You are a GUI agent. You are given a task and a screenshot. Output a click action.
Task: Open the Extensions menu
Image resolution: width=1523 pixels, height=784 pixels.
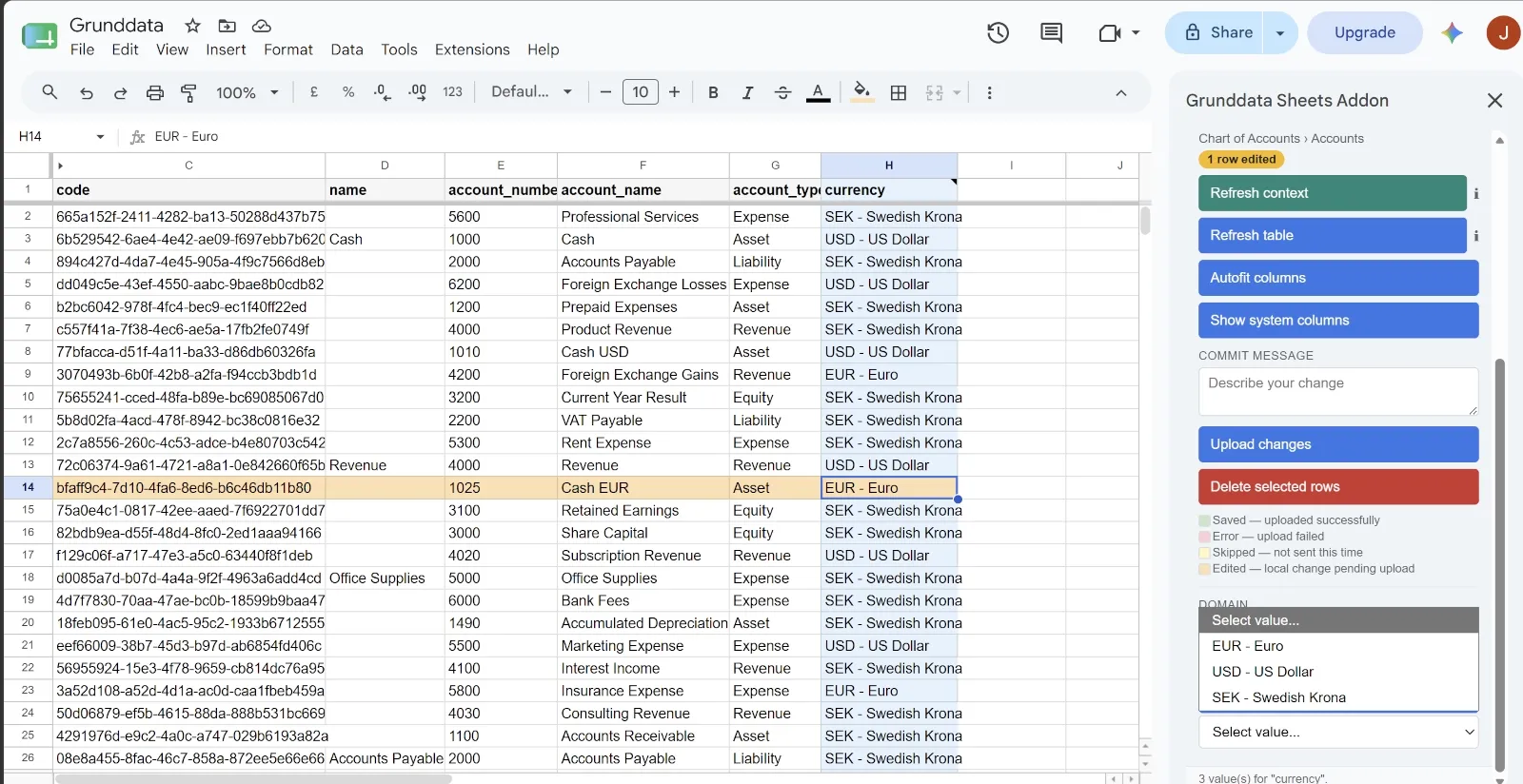(472, 49)
